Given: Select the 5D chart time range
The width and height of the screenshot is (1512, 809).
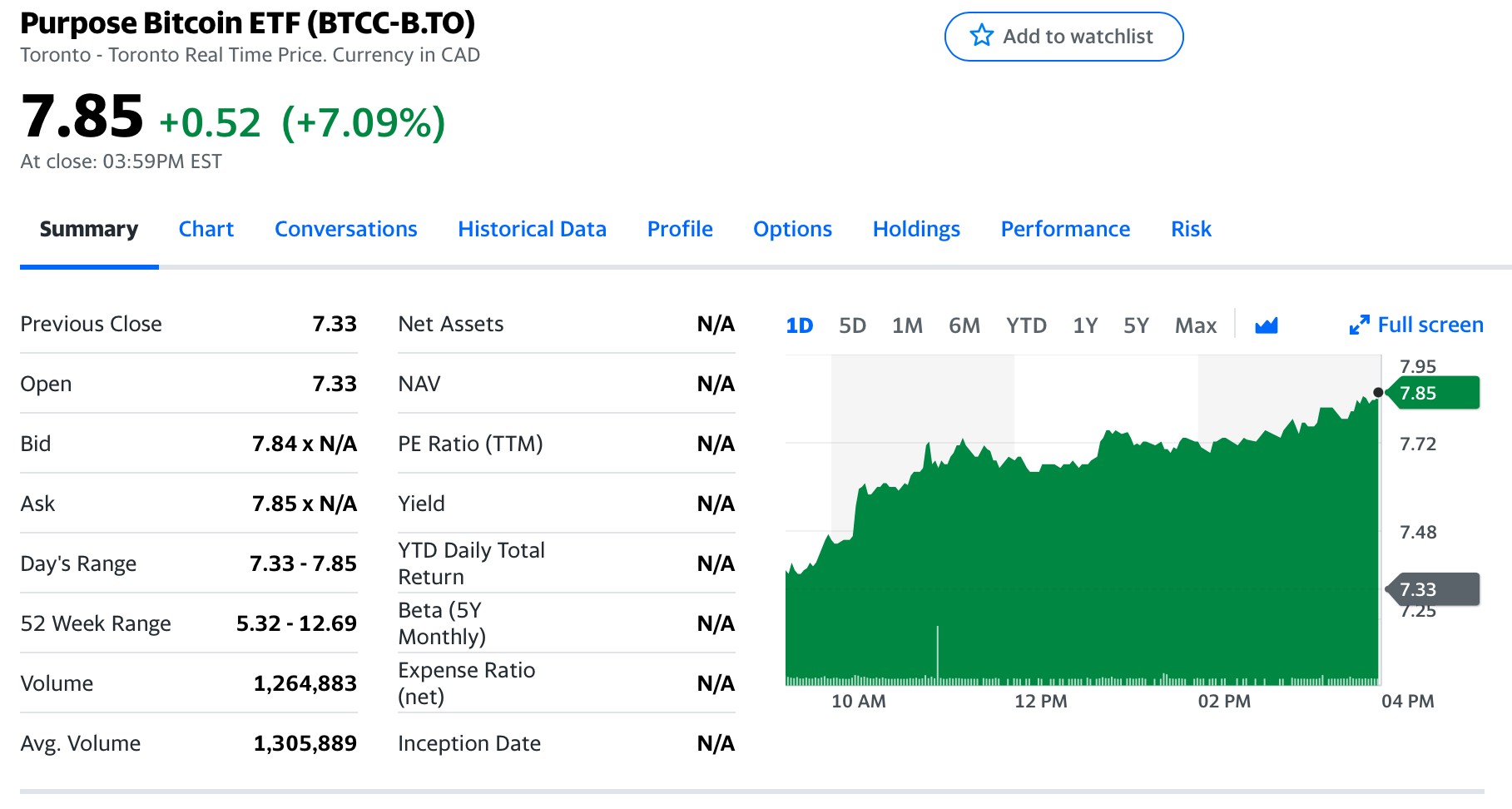Looking at the screenshot, I should click(x=852, y=325).
